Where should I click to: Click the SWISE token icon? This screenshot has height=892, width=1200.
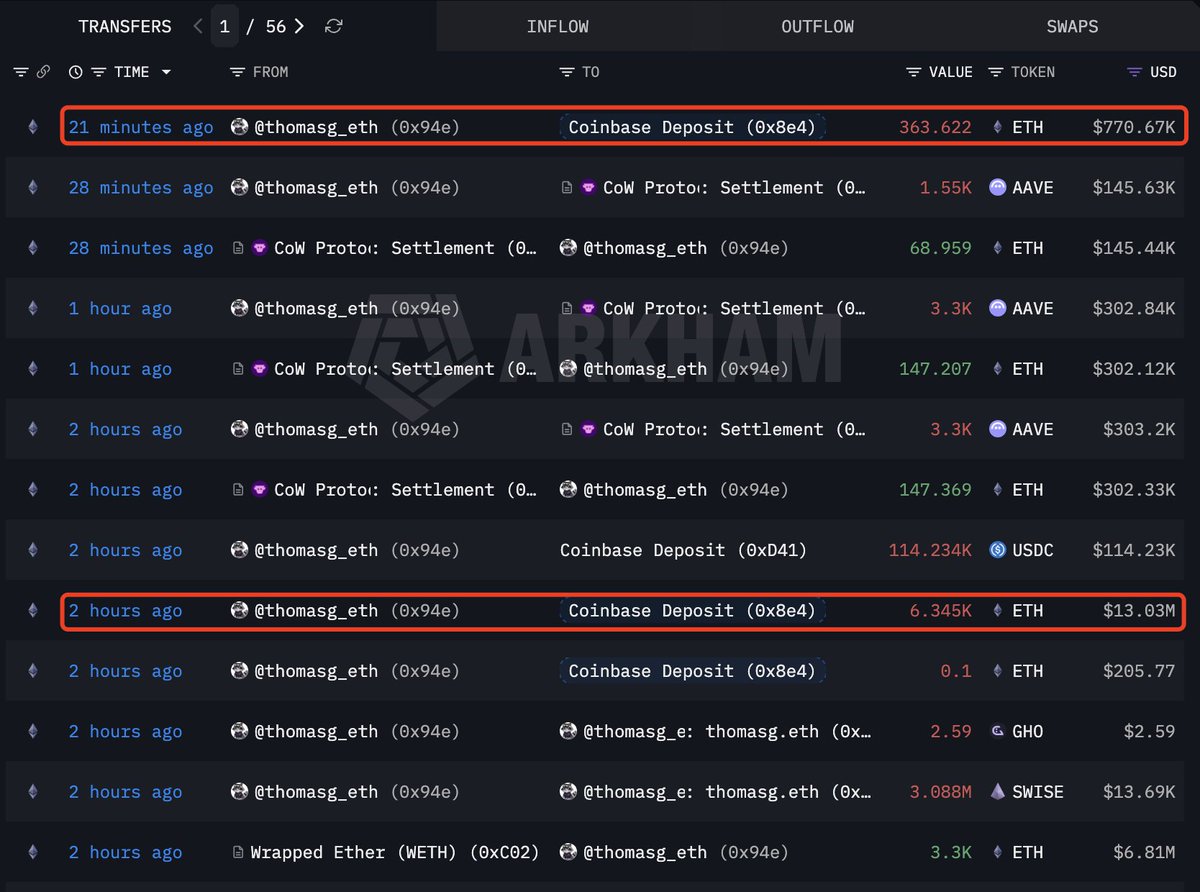(x=997, y=792)
